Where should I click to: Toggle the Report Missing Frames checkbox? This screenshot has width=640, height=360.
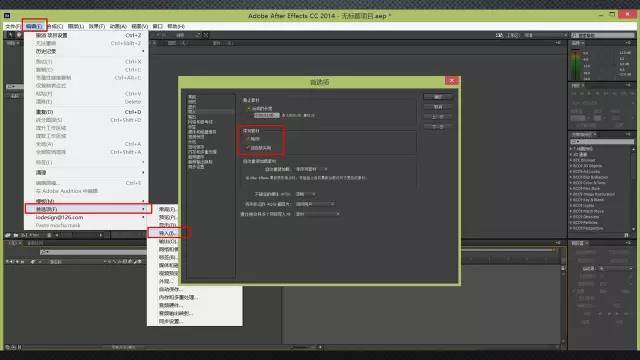pyautogui.click(x=248, y=148)
